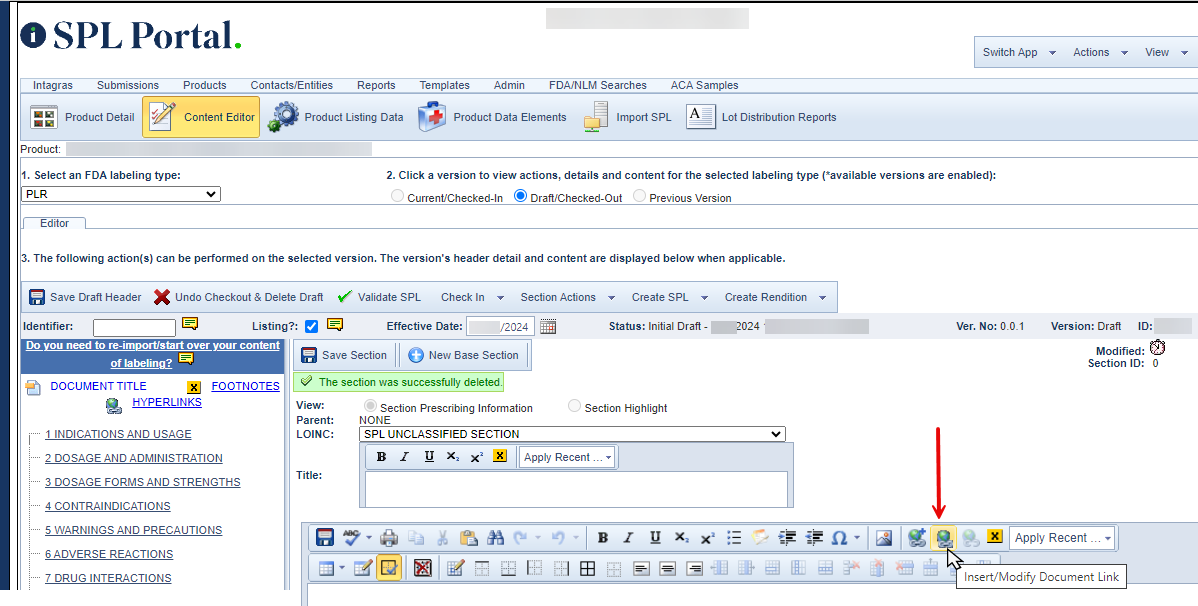This screenshot has width=1198, height=606.
Task: Click the insert new hyperlink globe-plus icon
Action: click(917, 538)
